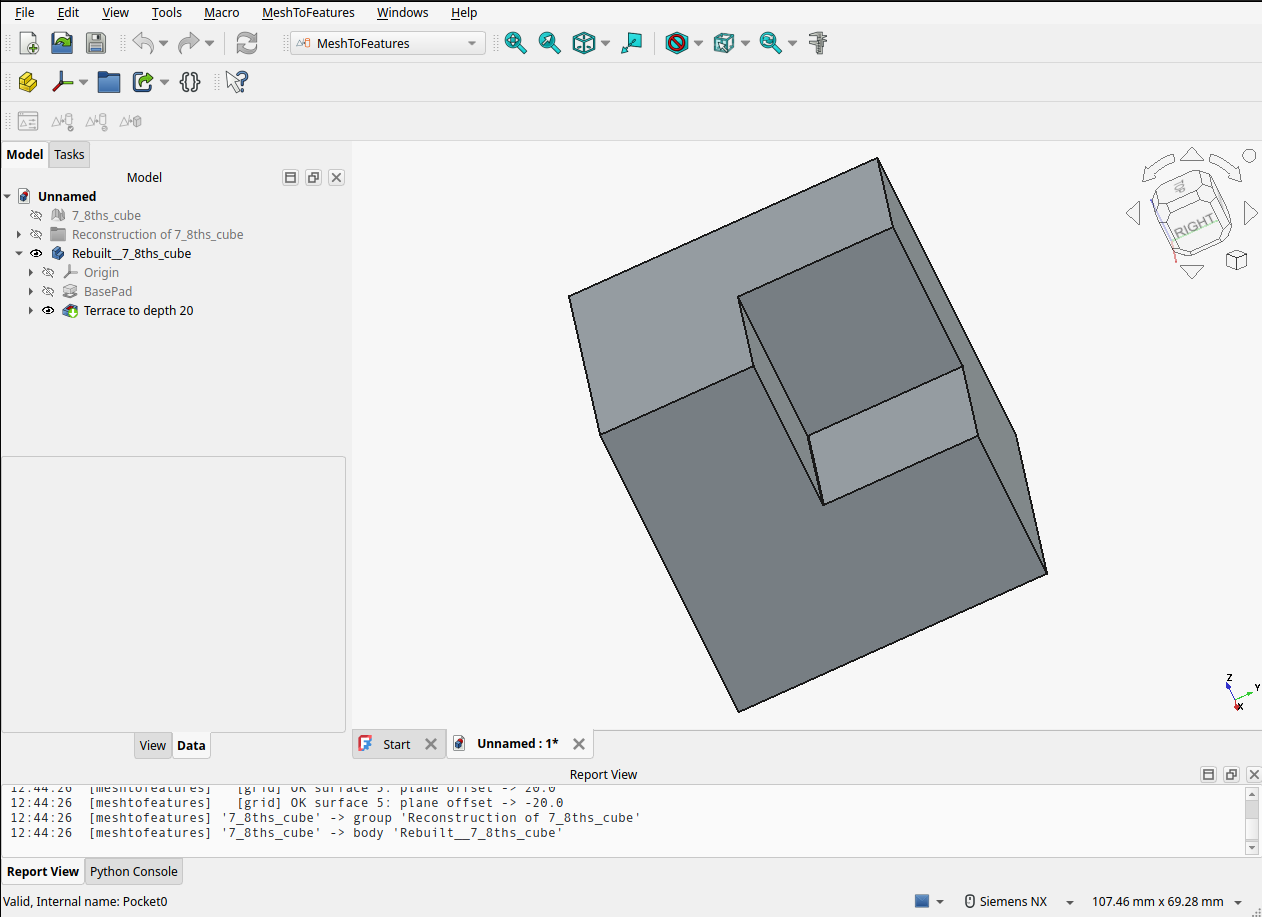Screen dimensions: 1262x917
Task: Click the status bar blue color indicator
Action: [x=922, y=902]
